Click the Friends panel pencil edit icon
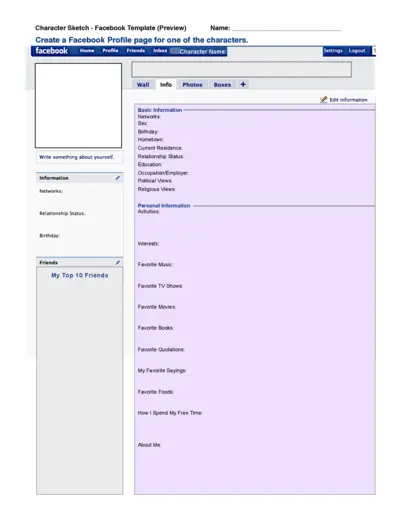Viewport: 400px width, 518px height. 118,263
